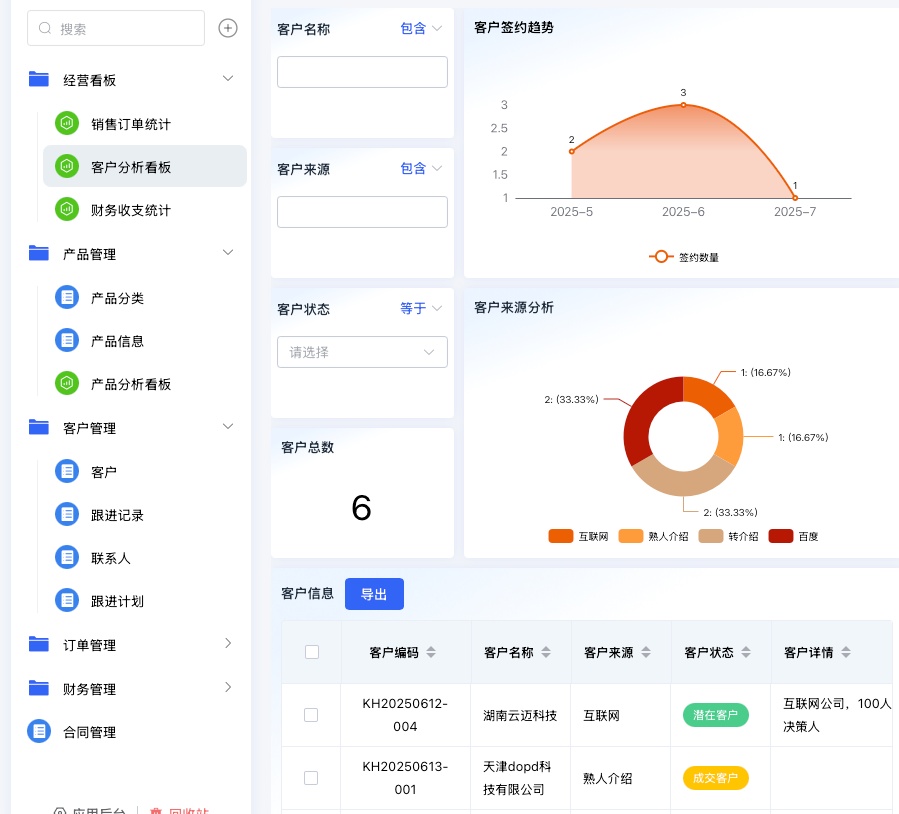Change 客户名称 filter operator 包含
This screenshot has width=899, height=814.
(x=420, y=29)
